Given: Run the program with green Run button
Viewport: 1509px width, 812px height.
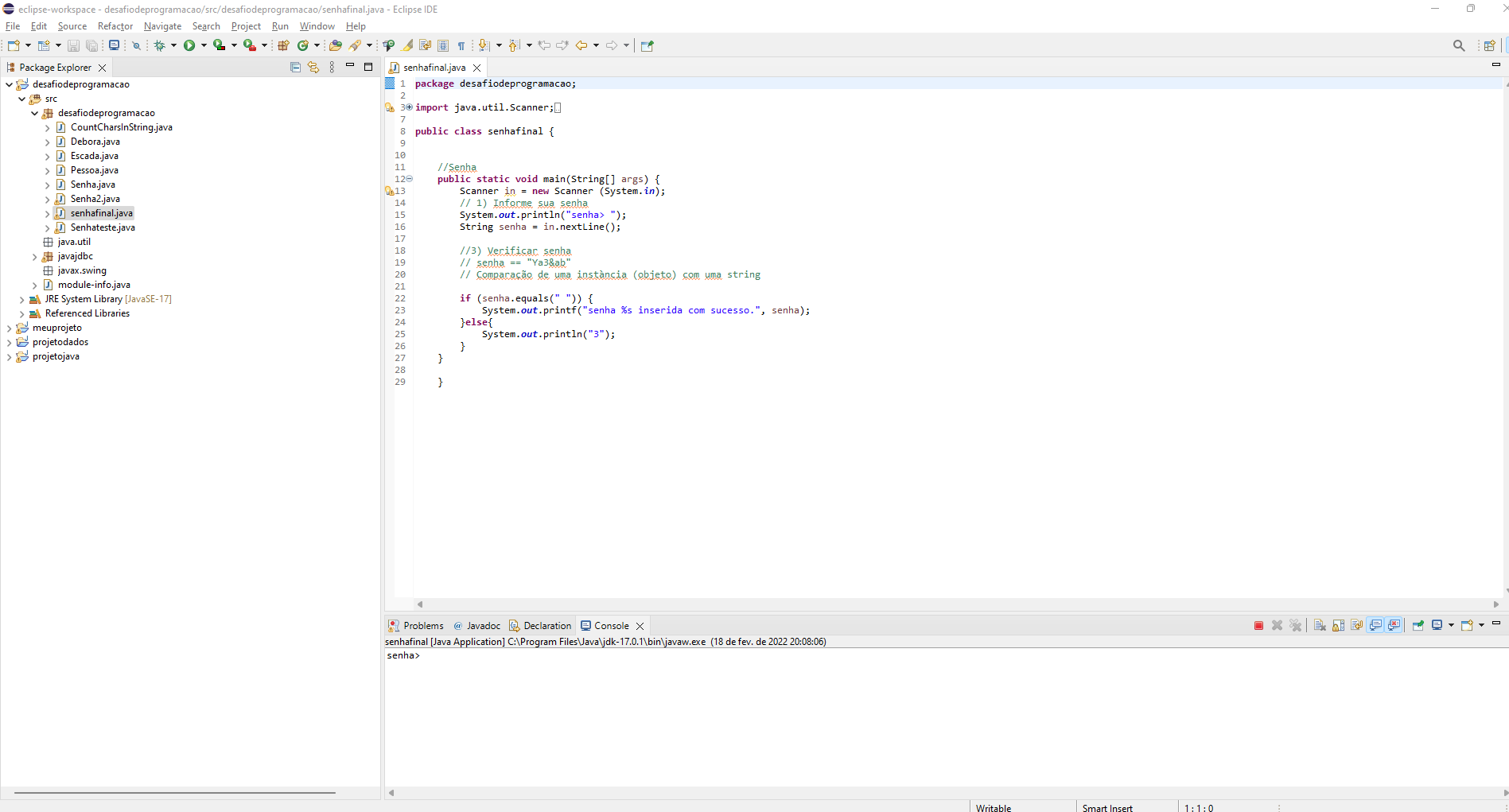Looking at the screenshot, I should coord(189,45).
